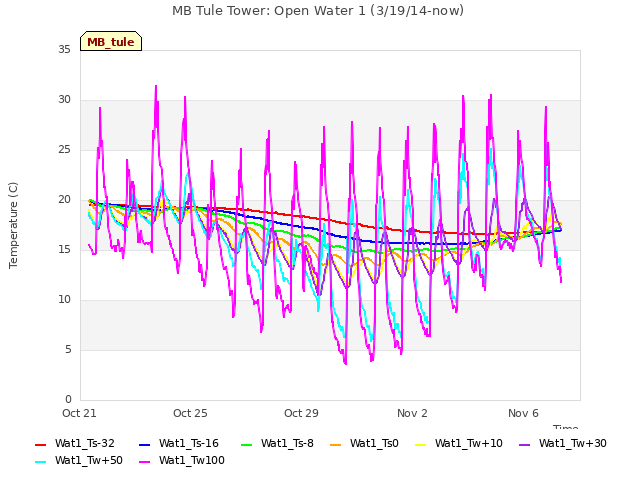Click the 15 y-axis tick label
This screenshot has width=640, height=480.
[x=64, y=249]
